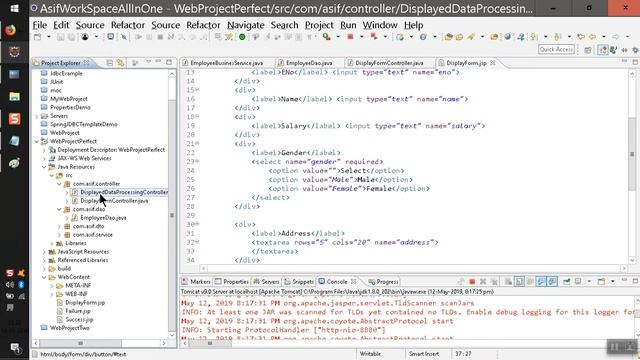Click the Clear Console icon
Screen dimensions: 640x360
pos(508,282)
